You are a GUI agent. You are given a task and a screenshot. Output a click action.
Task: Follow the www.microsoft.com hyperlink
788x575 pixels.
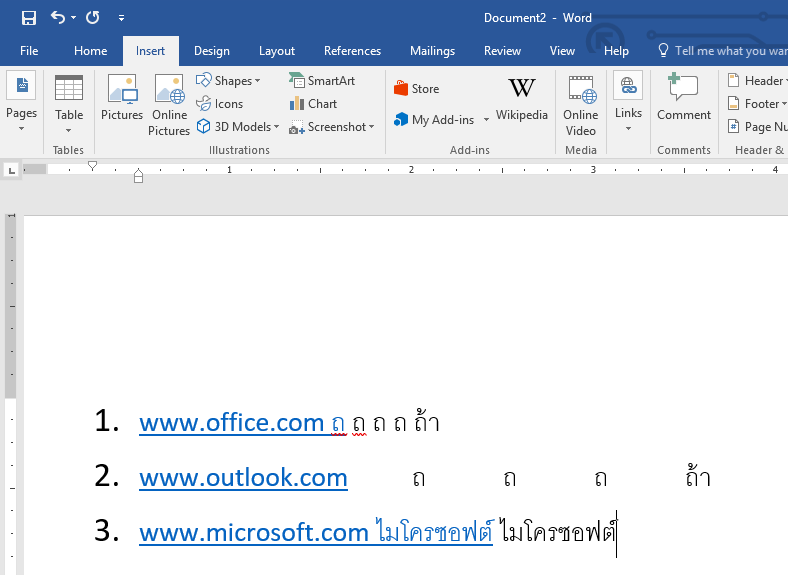[254, 532]
